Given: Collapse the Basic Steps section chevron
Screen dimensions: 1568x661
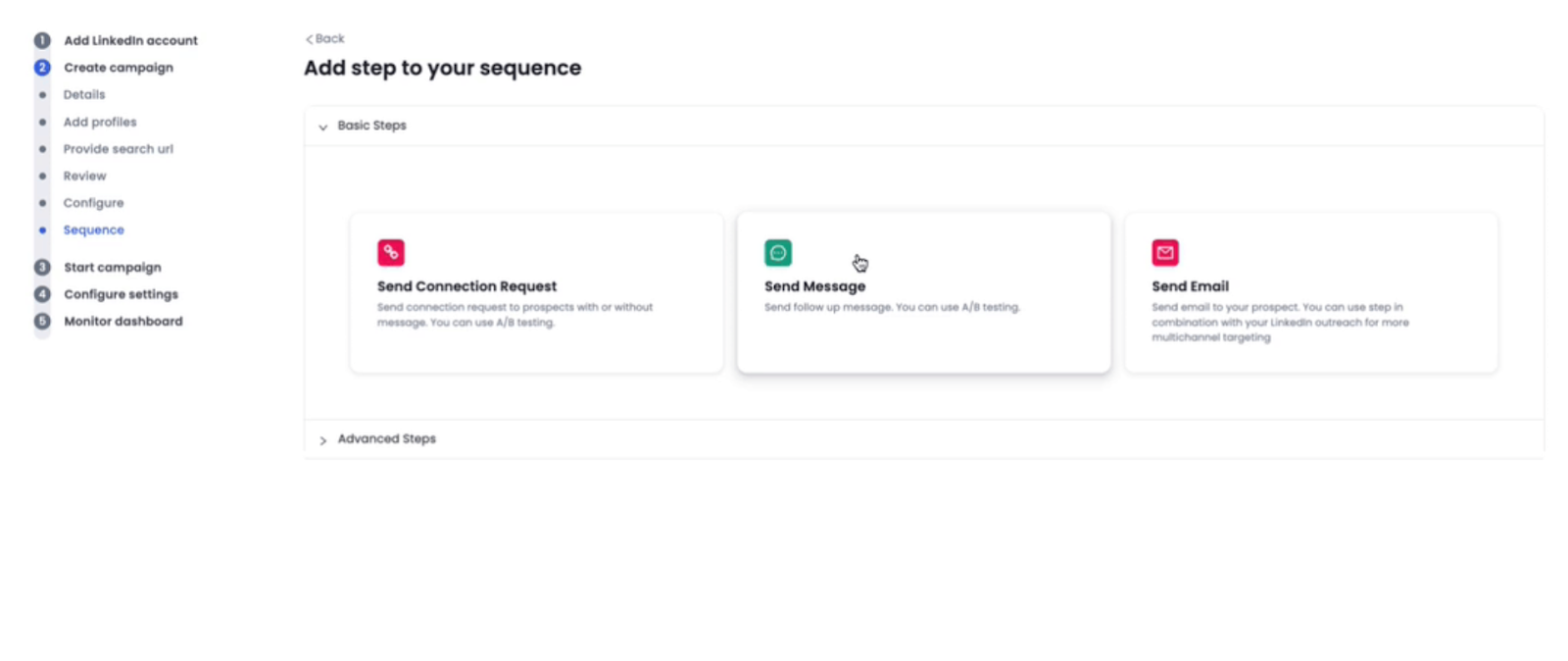Looking at the screenshot, I should point(323,127).
